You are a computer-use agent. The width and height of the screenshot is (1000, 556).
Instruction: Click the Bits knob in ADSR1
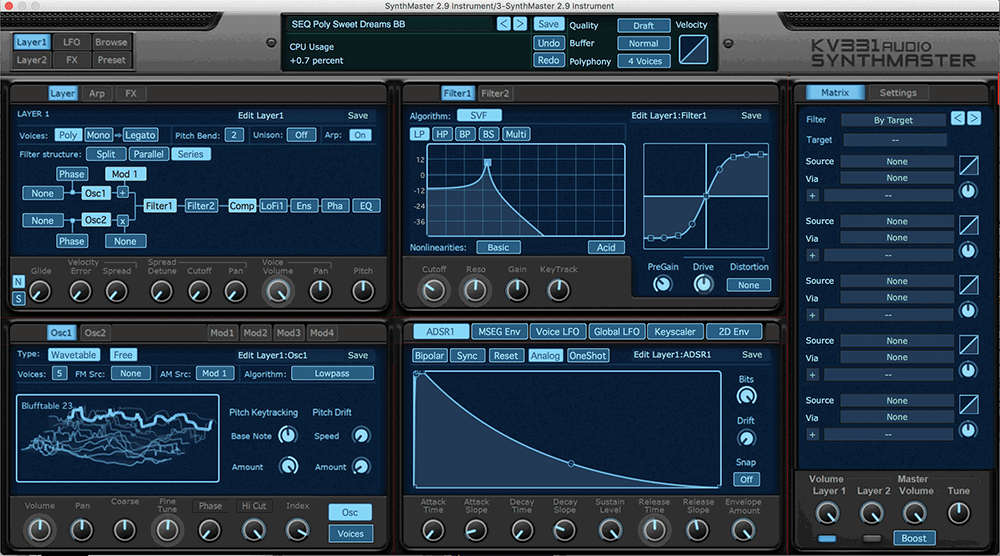[746, 396]
